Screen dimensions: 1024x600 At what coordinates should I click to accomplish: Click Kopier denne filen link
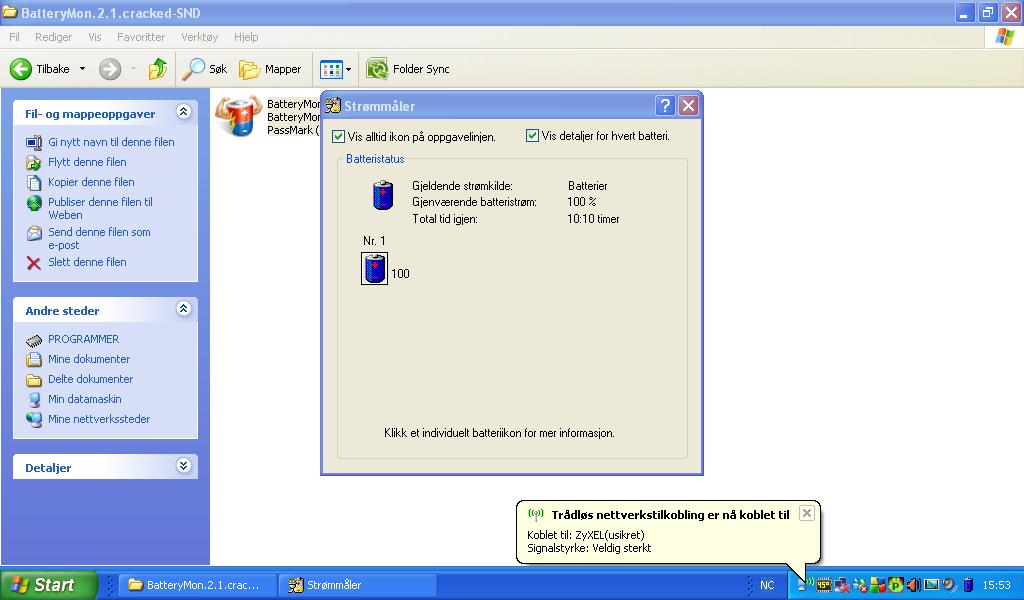[91, 182]
